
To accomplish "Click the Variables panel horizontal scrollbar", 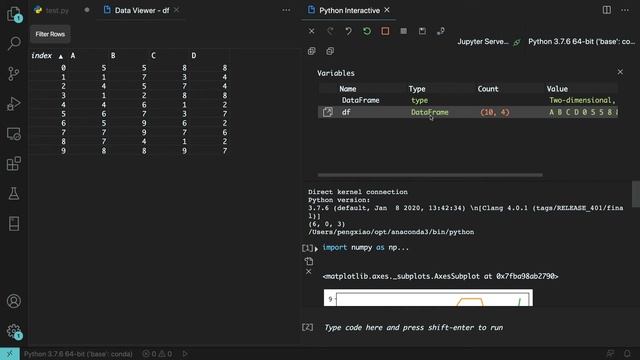I will tap(430, 175).
